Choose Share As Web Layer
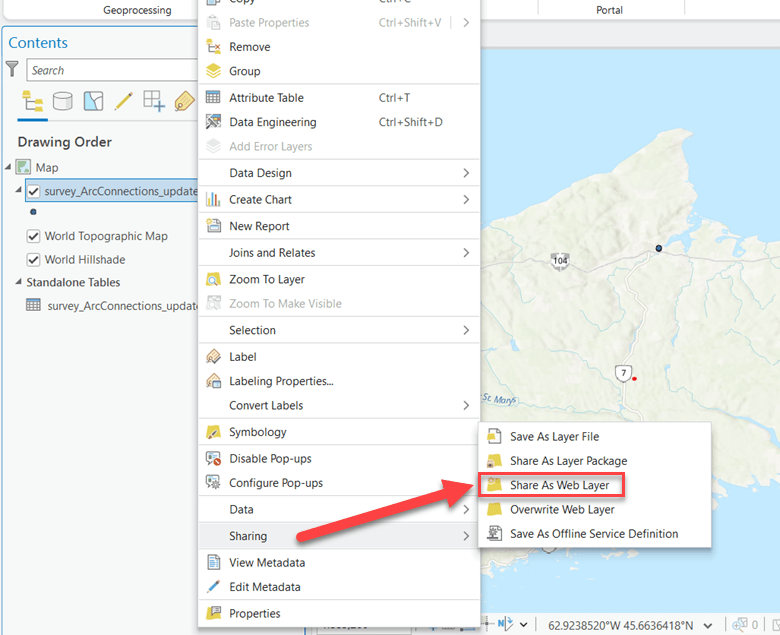 point(551,485)
